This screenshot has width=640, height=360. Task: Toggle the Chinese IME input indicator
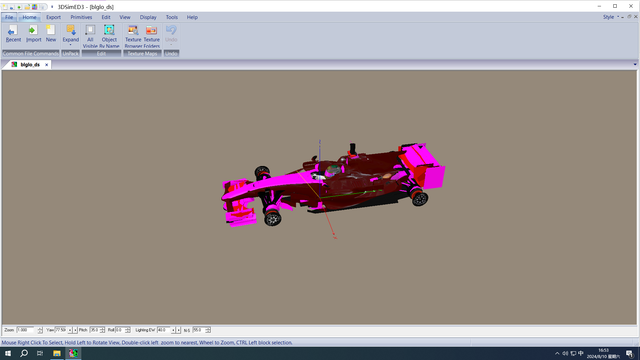[x=581, y=353]
